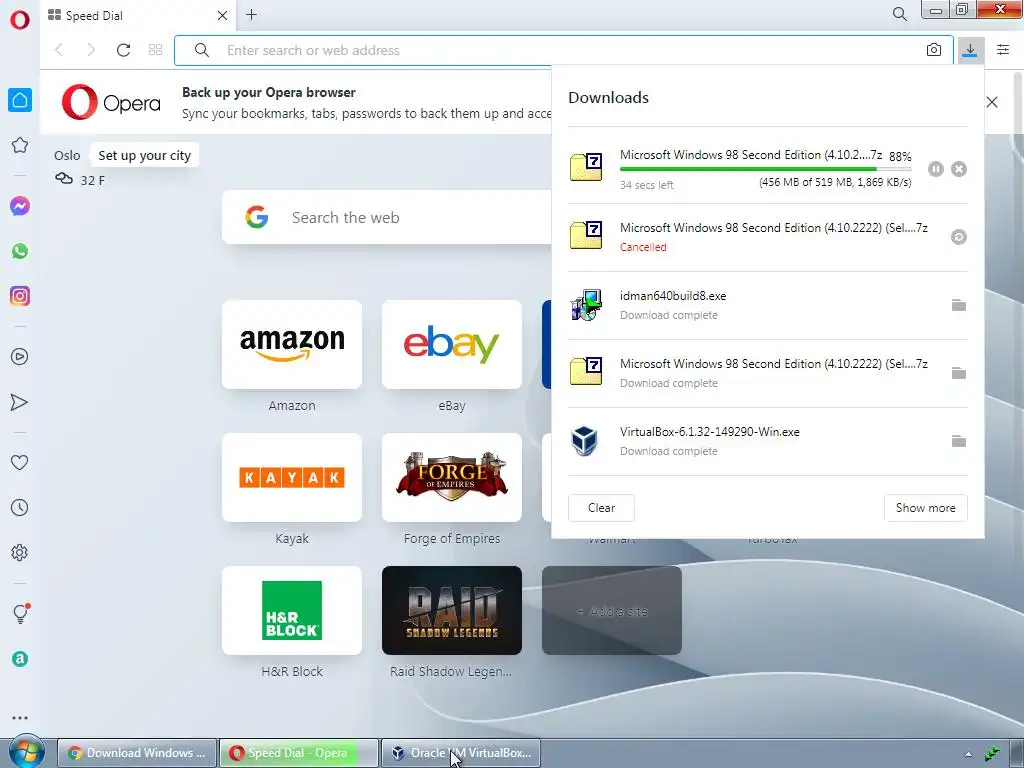Open the Speed Dial grid toolbar button

[x=155, y=50]
